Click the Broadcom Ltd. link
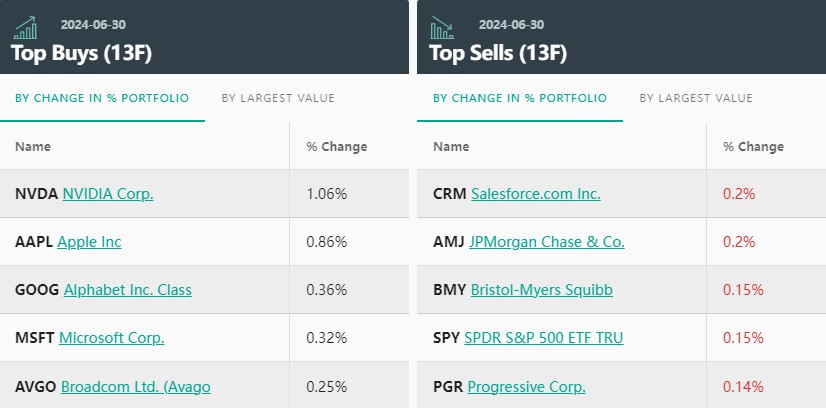Screen dimensions: 826x408 pyautogui.click(x=136, y=386)
